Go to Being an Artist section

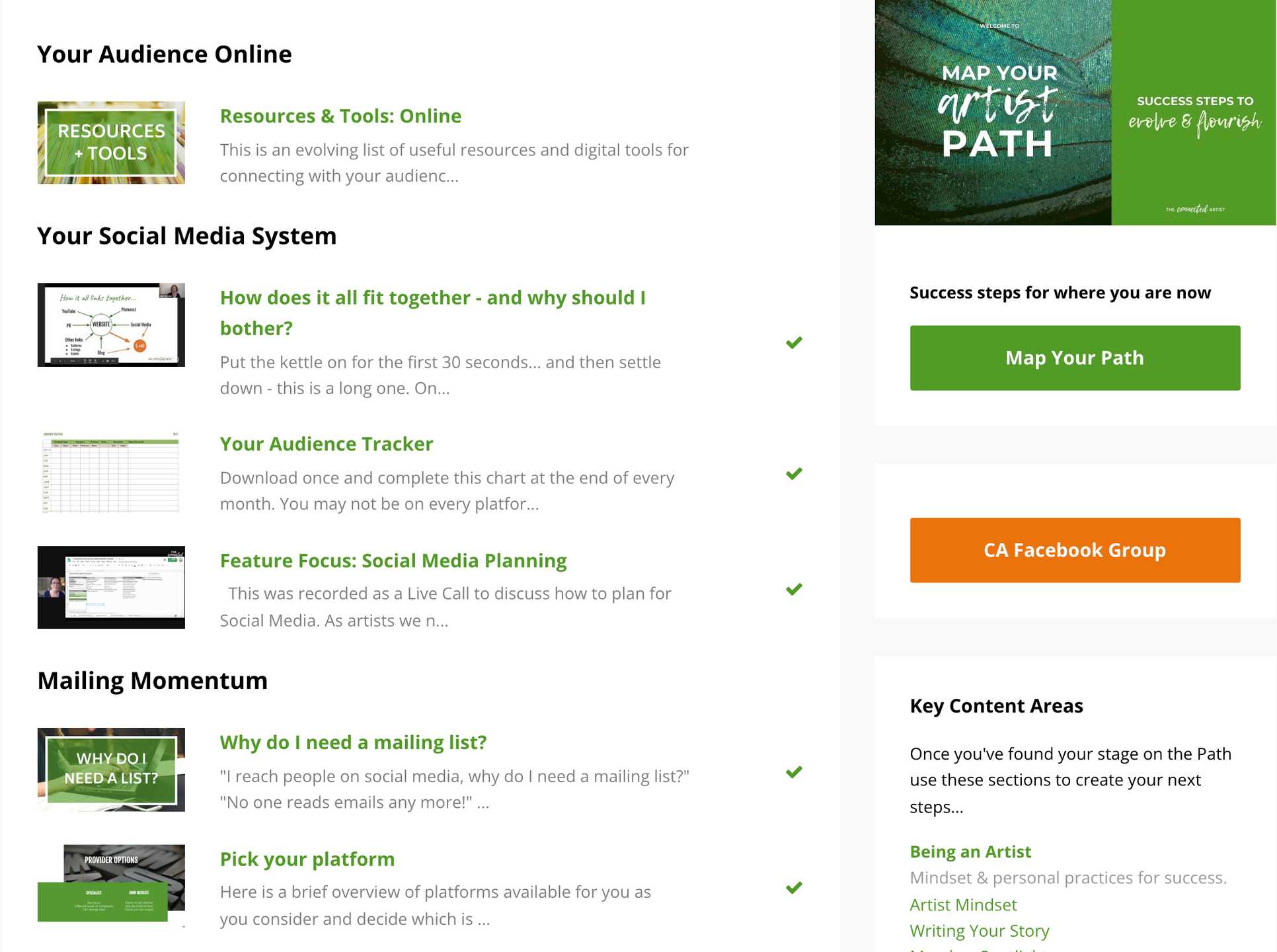pyautogui.click(x=970, y=852)
